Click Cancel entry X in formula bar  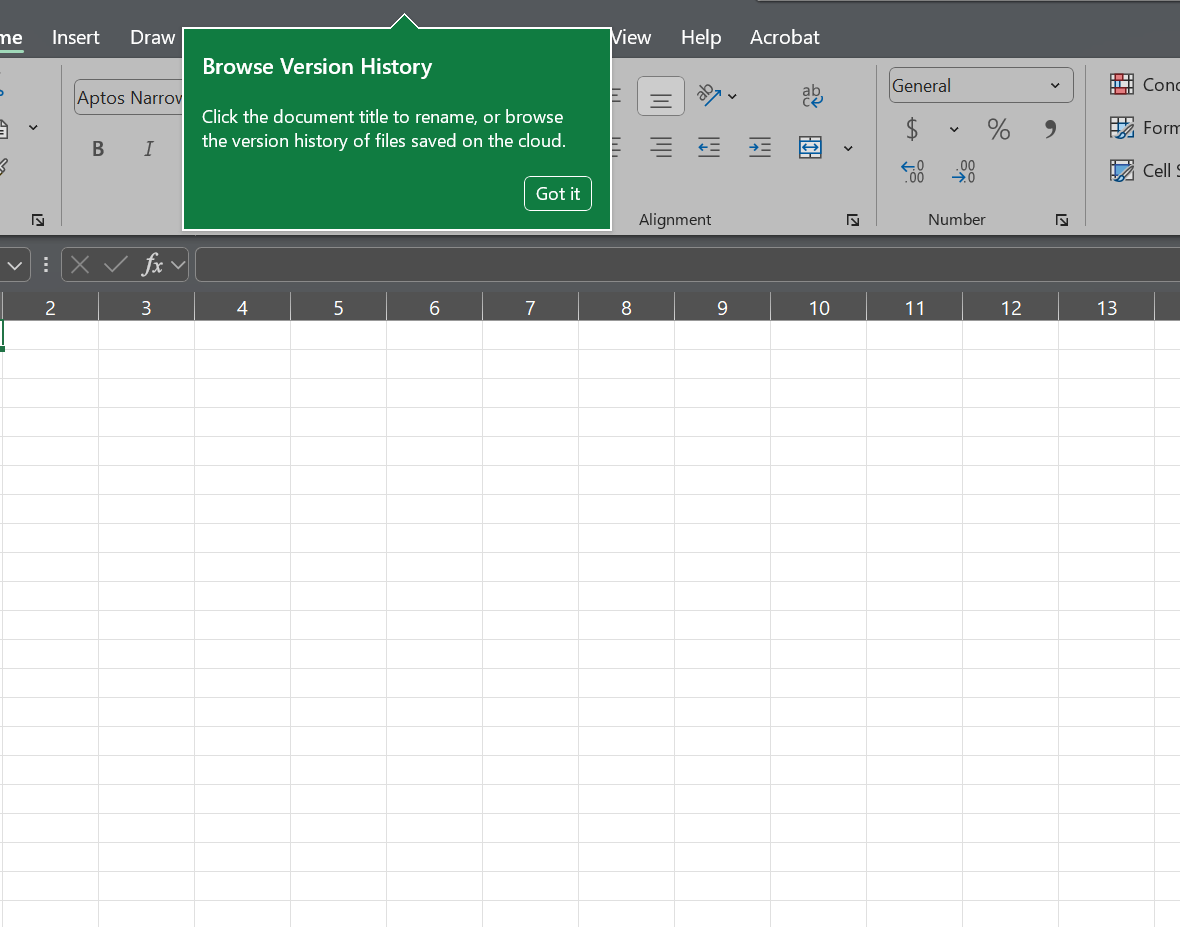pos(80,265)
